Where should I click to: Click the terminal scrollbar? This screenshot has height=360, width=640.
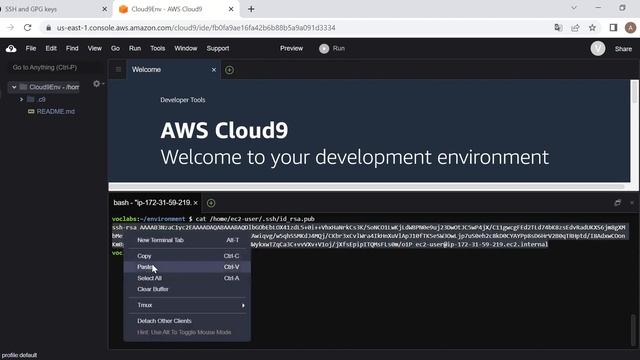point(633,330)
